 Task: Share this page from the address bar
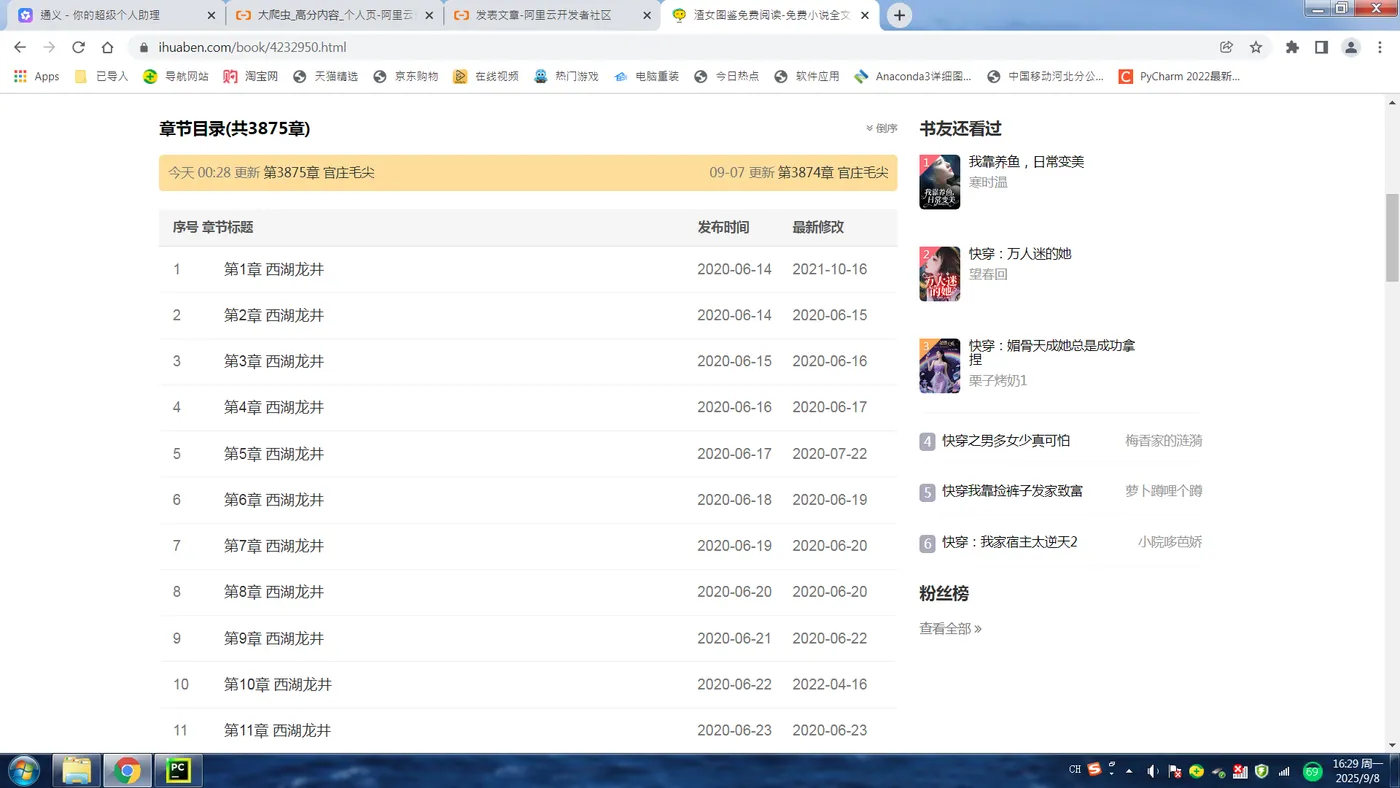coord(1227,47)
